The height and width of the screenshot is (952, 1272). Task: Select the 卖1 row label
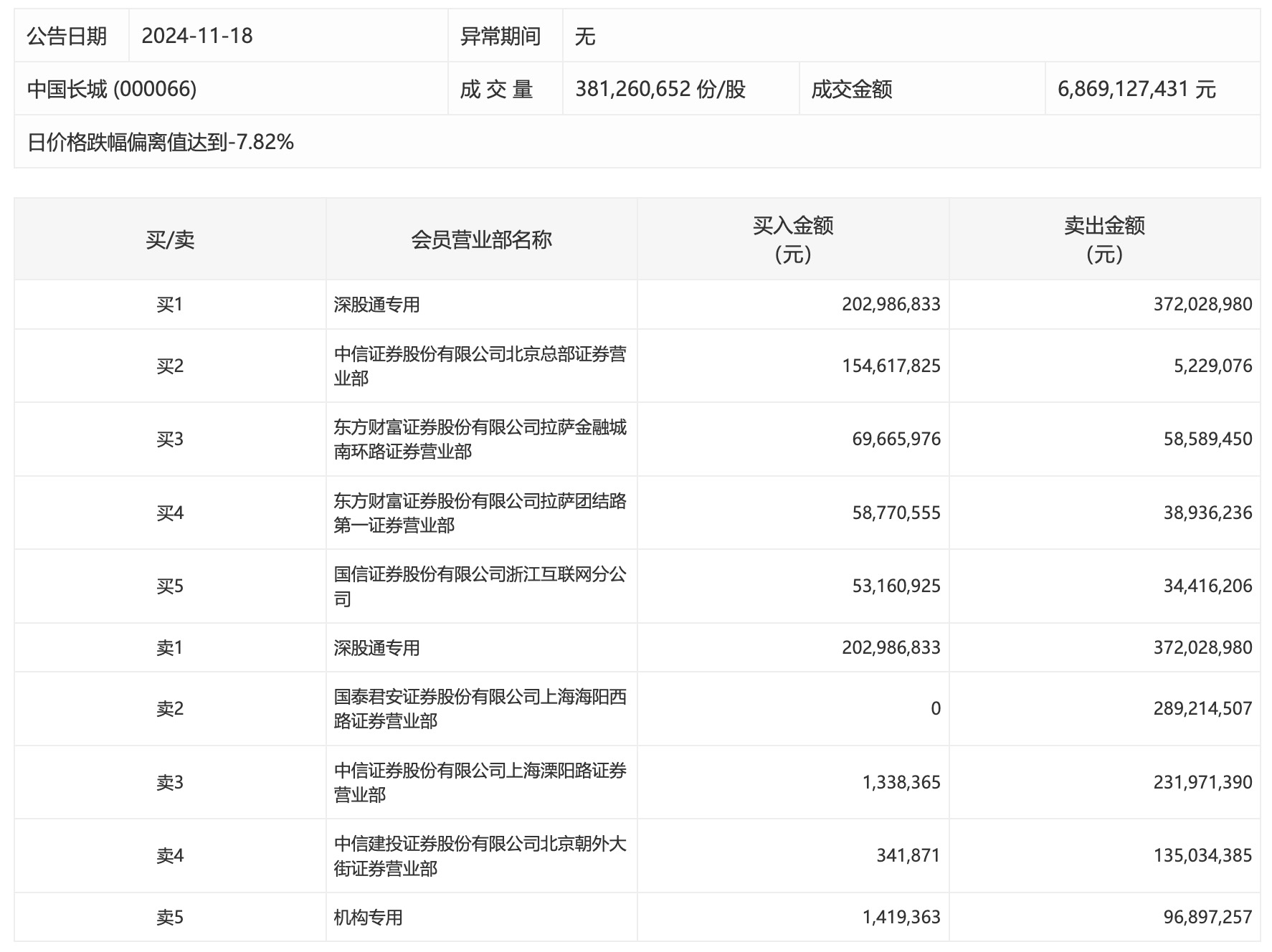[x=170, y=648]
